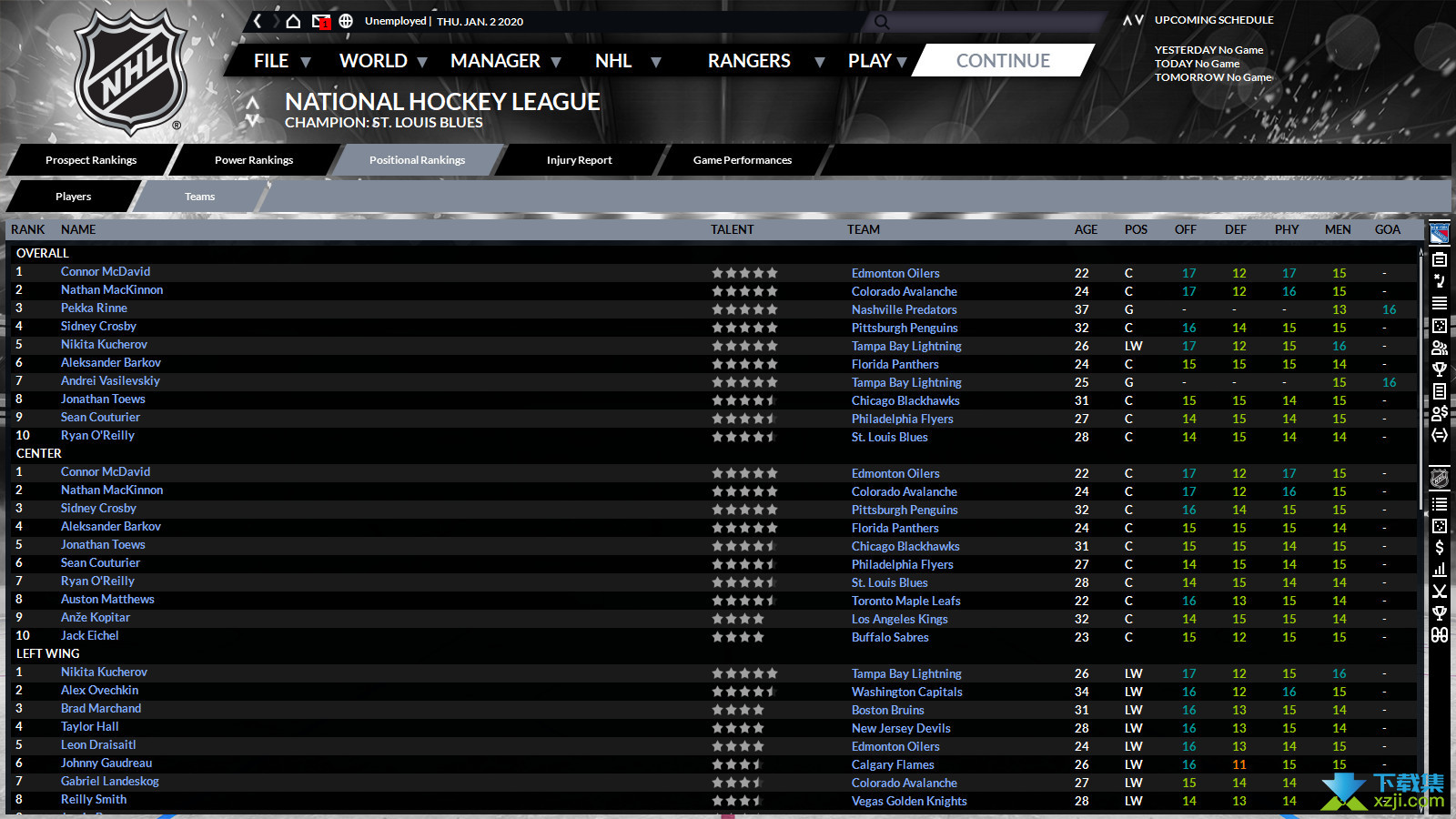Open Connor McDavid in the Overall list
The height and width of the screenshot is (819, 1456).
coord(106,271)
